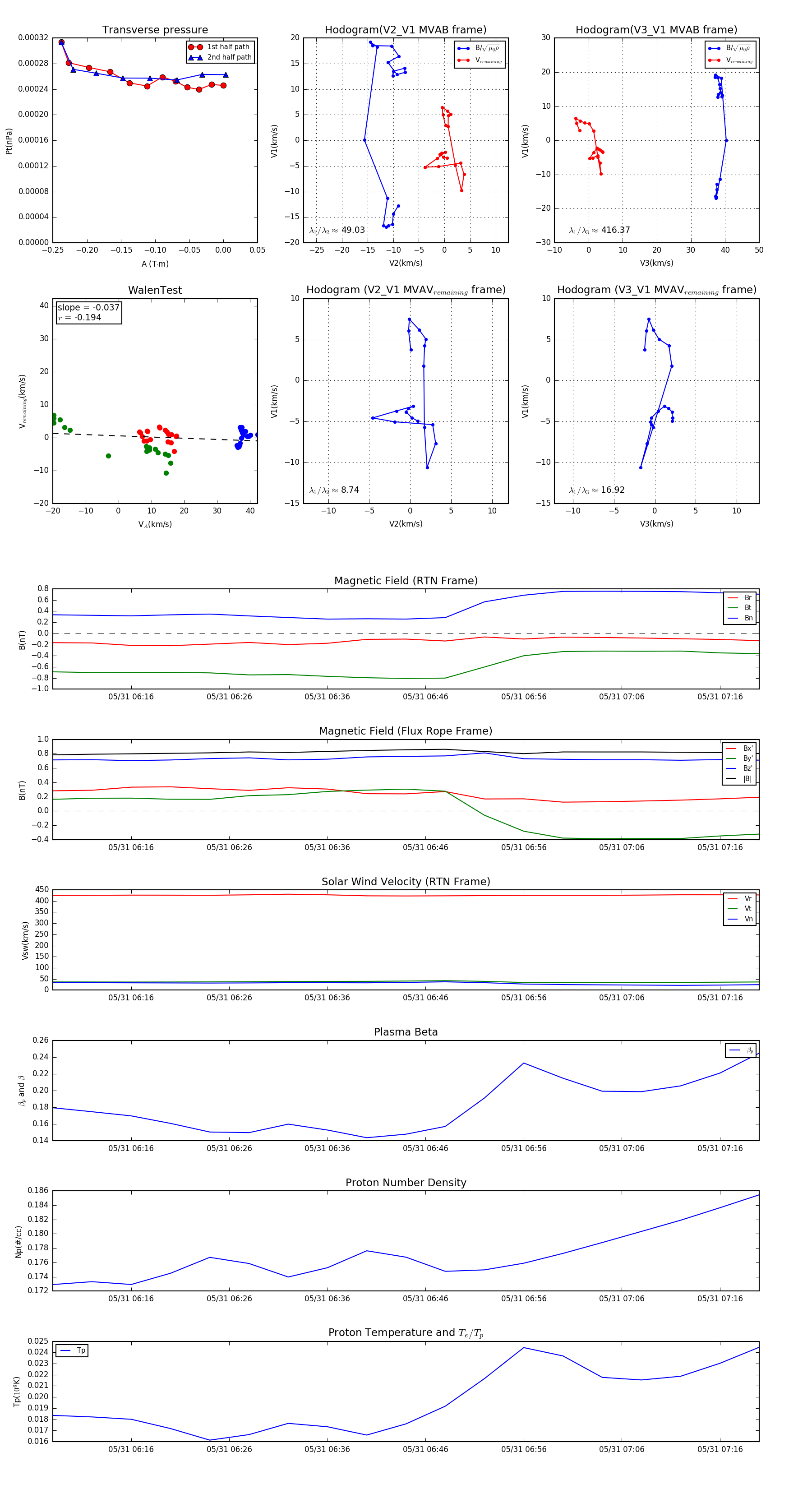
Task: Click the 'Vr' legend entry
Action: pyautogui.click(x=740, y=899)
